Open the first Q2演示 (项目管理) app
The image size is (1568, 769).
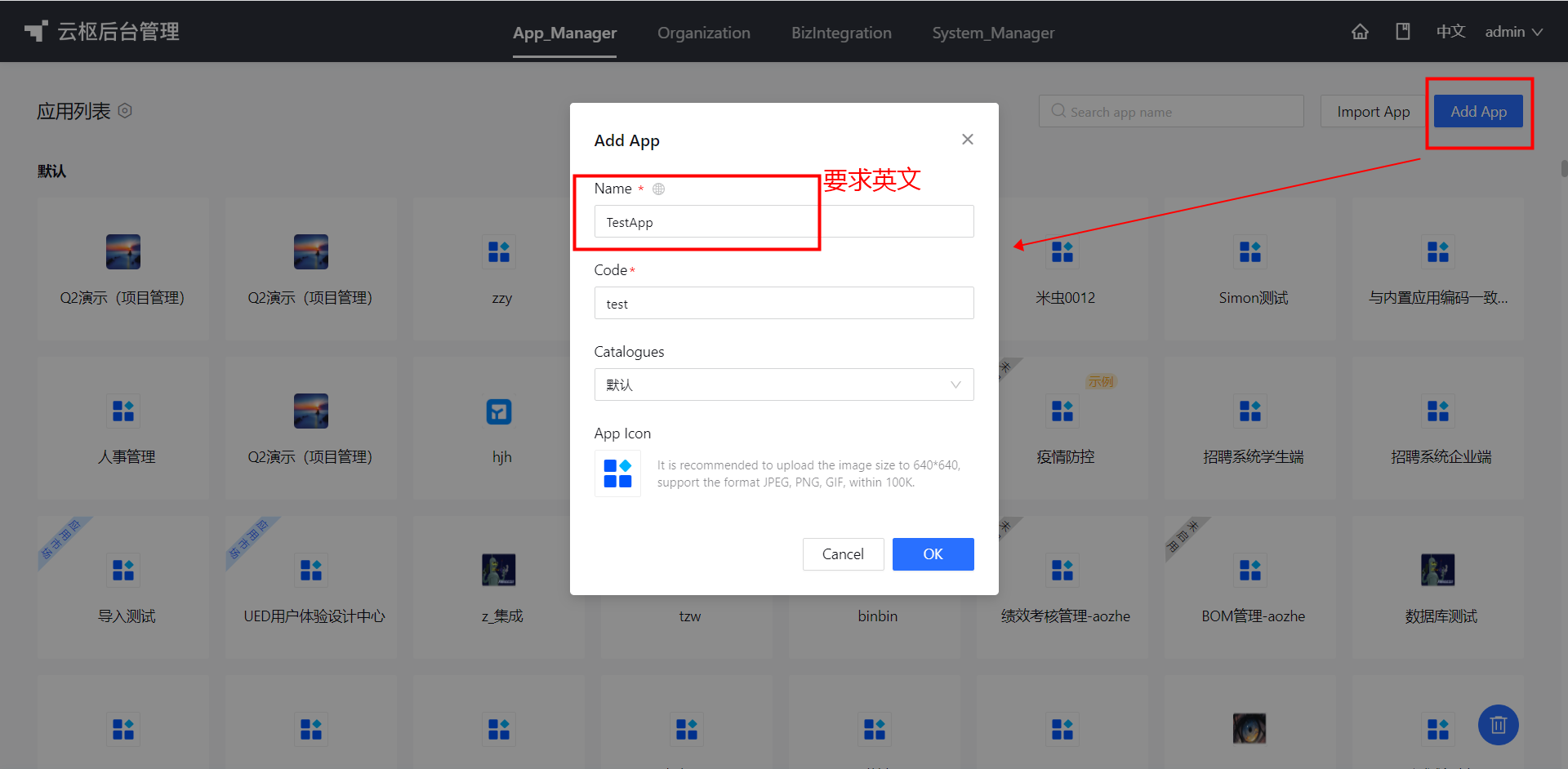pos(123,251)
